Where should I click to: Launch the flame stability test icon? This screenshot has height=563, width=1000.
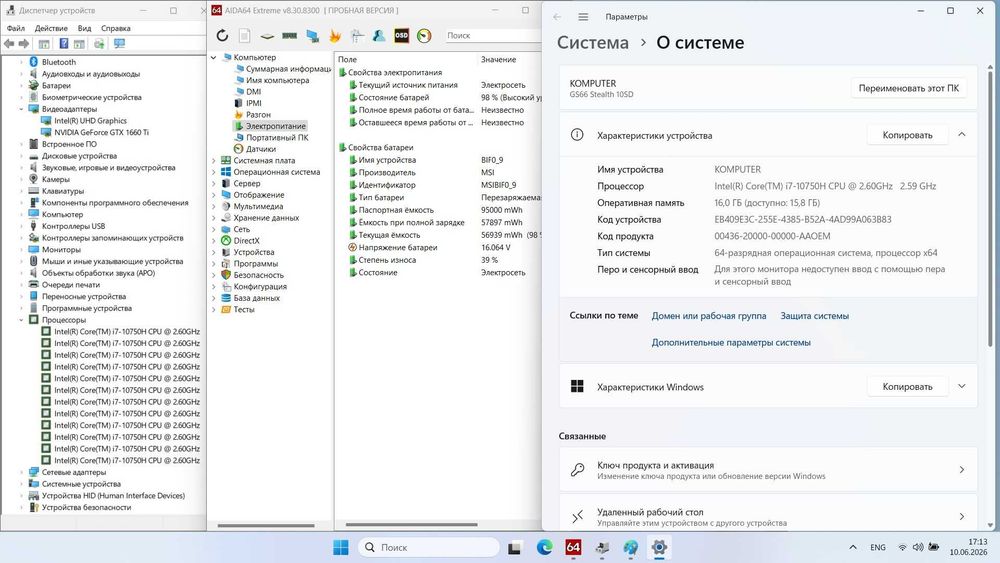[x=334, y=36]
